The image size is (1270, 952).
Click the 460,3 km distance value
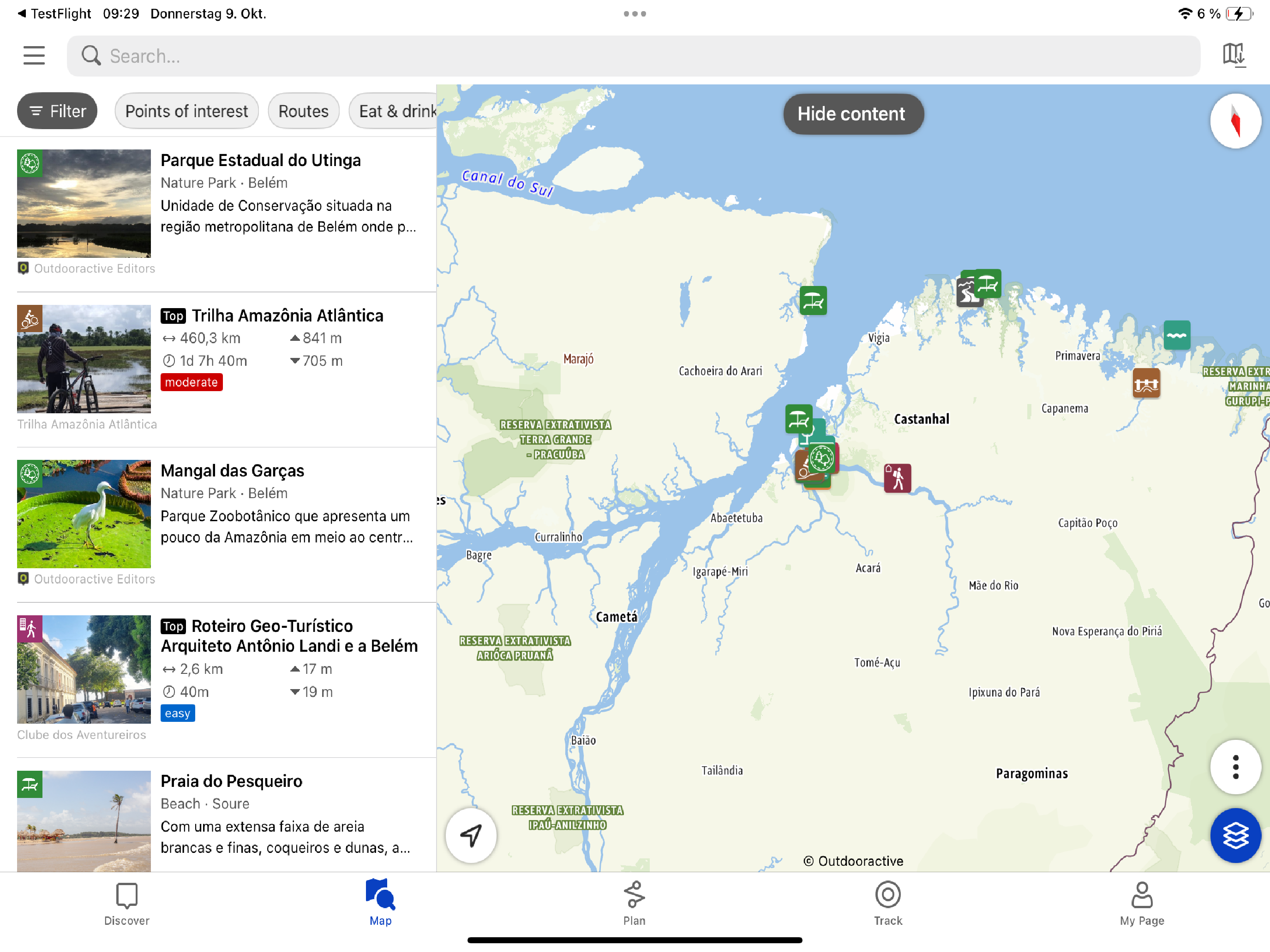(x=210, y=338)
